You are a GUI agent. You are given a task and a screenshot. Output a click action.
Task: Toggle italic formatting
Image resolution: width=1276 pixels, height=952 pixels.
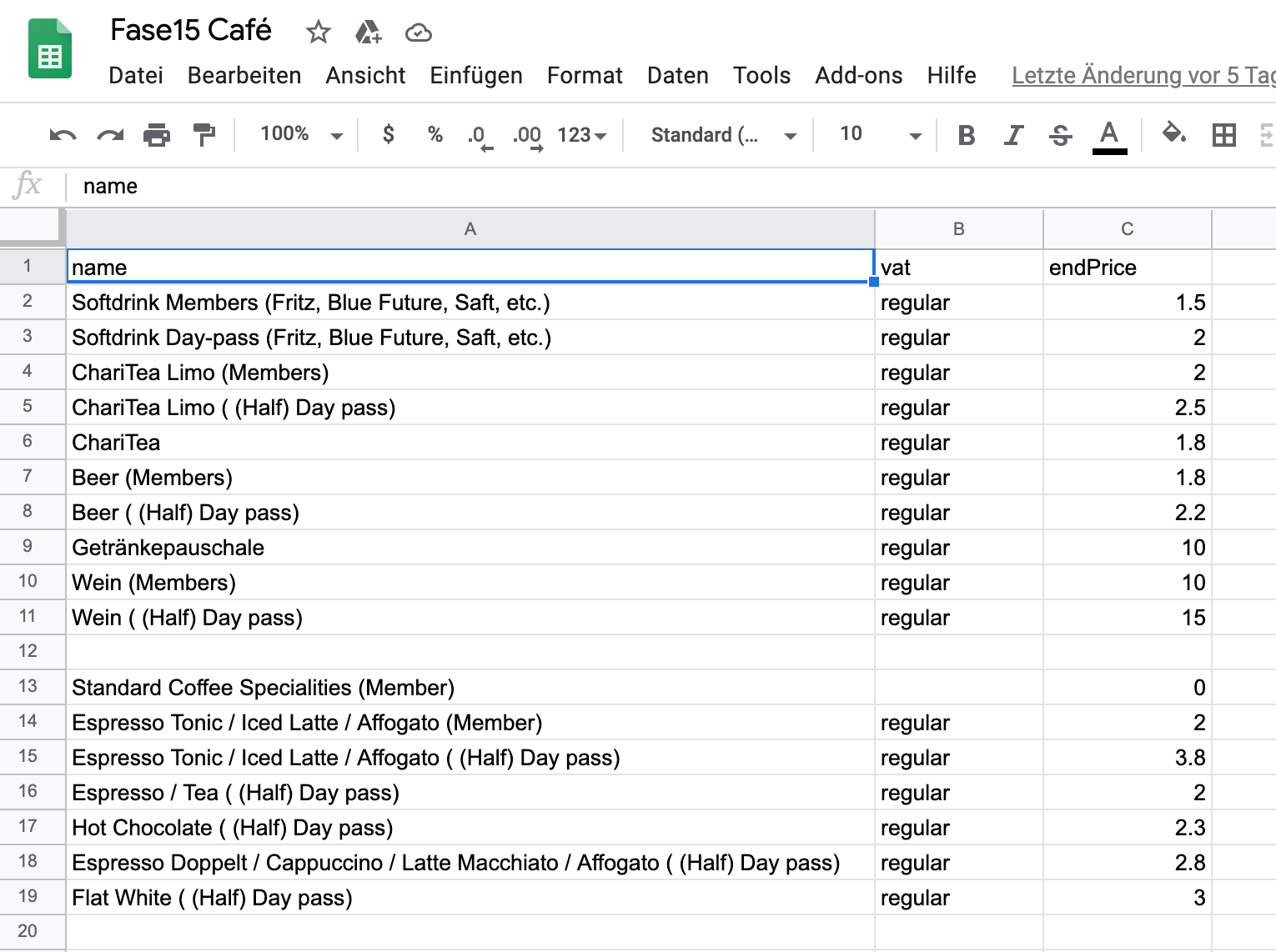click(1012, 134)
